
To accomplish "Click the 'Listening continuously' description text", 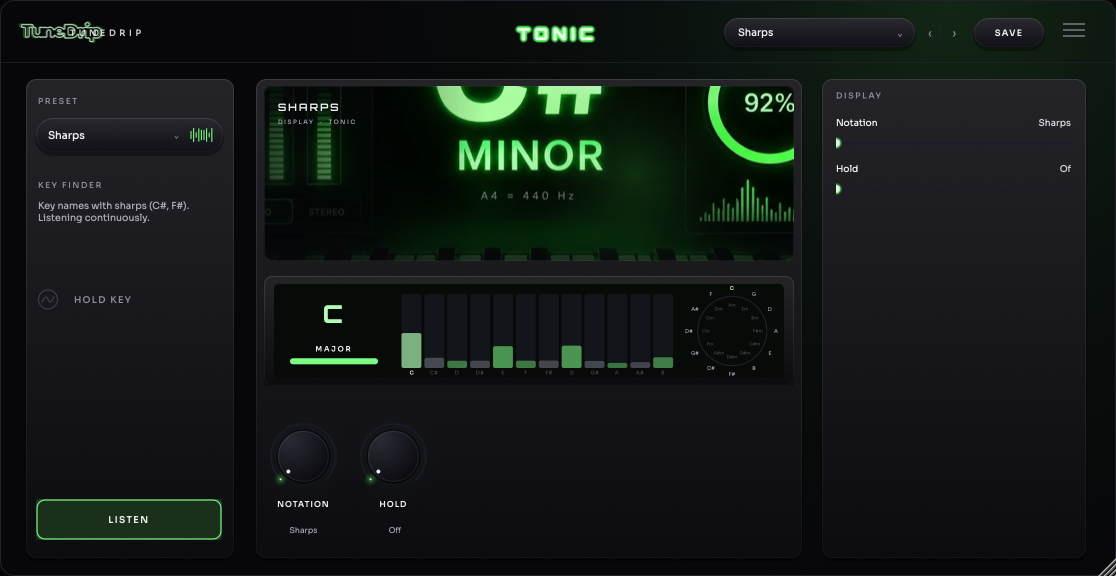I will click(x=94, y=218).
